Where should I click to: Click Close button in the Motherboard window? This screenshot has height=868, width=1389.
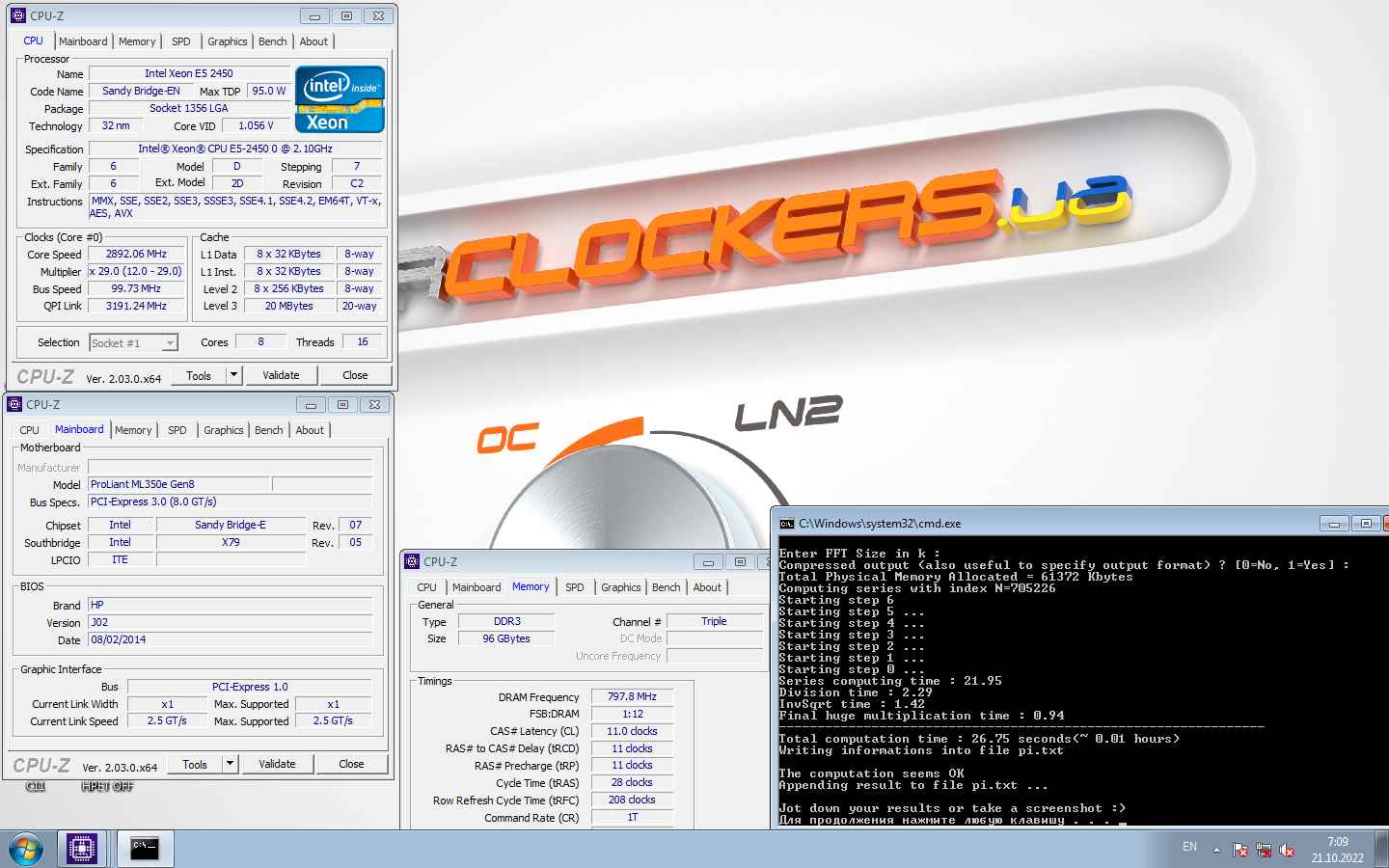351,764
